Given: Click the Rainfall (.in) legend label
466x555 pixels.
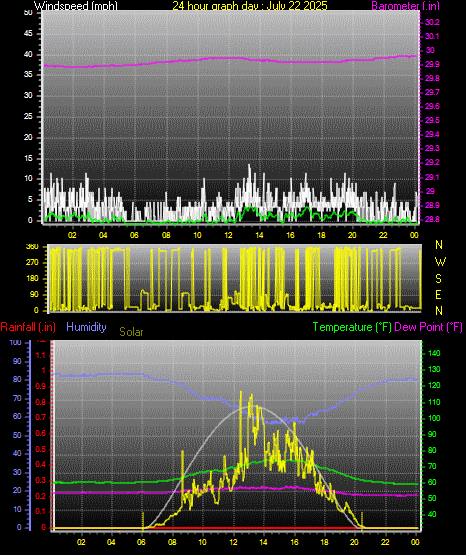Looking at the screenshot, I should [28, 327].
